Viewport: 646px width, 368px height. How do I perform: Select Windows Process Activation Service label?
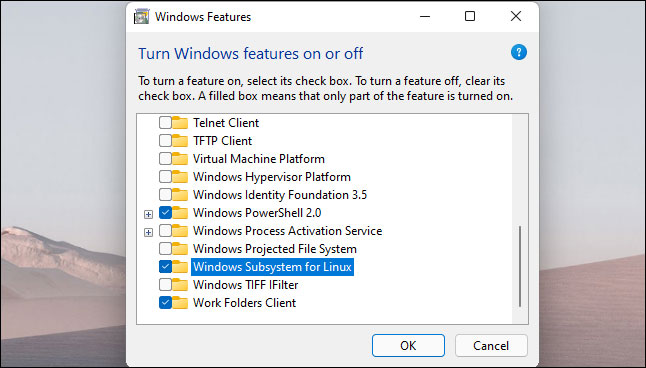(x=288, y=230)
